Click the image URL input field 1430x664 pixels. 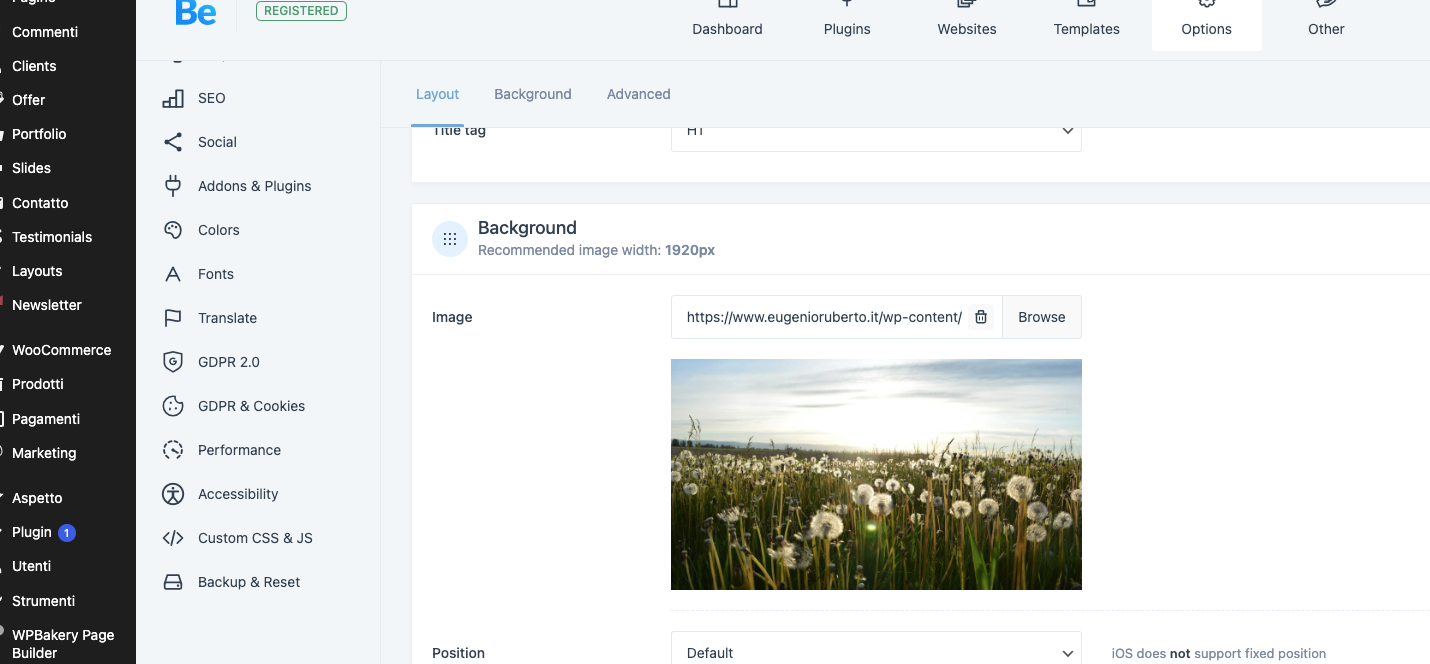pyautogui.click(x=822, y=317)
